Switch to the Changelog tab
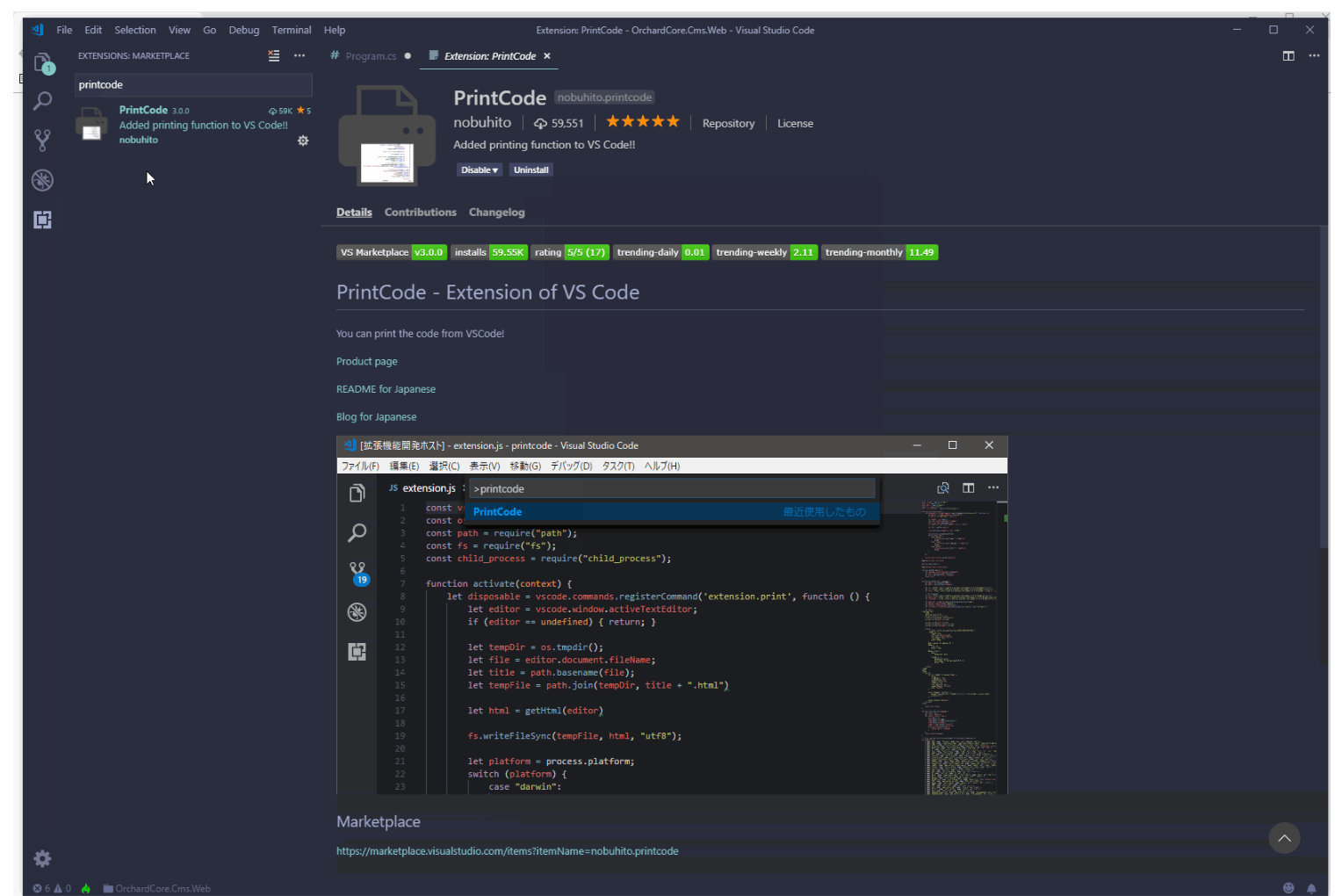This screenshot has height=896, width=1335. click(x=496, y=212)
